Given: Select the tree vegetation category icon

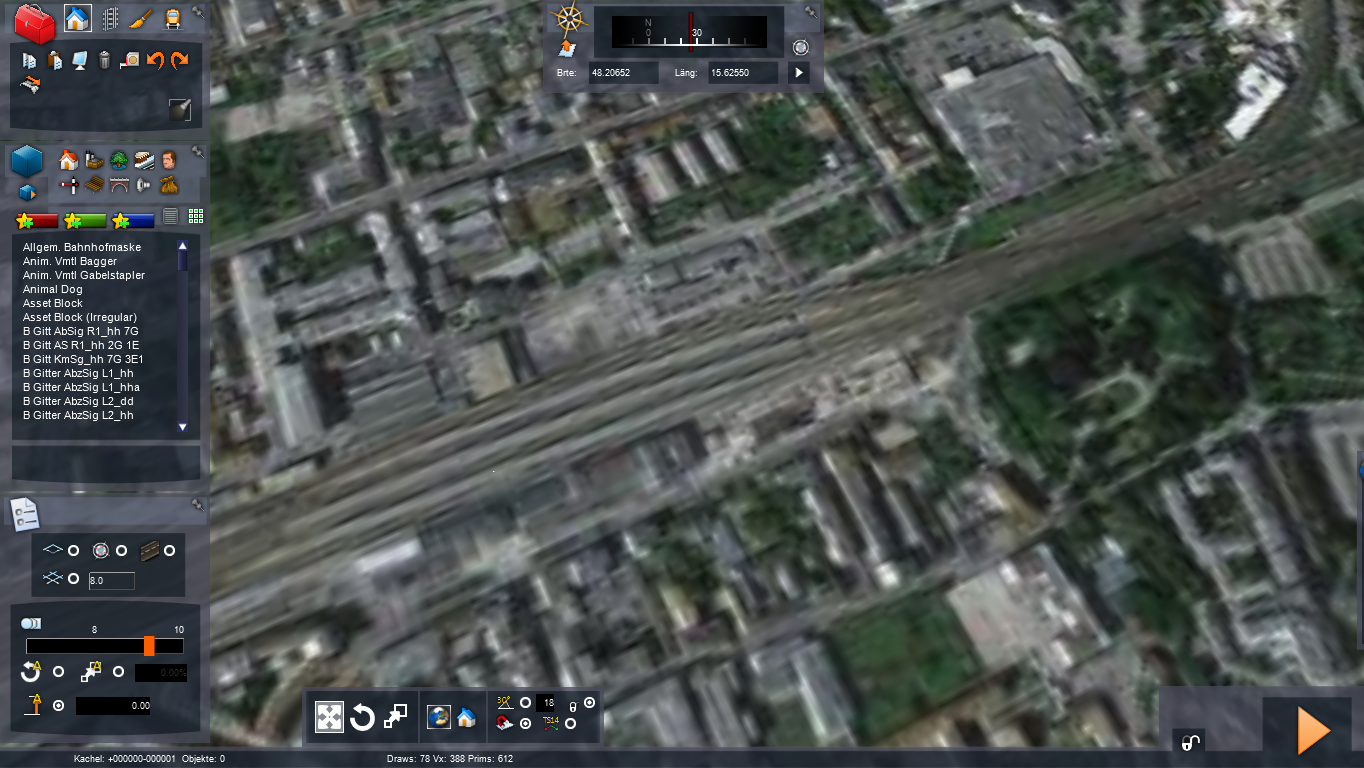Looking at the screenshot, I should coord(118,160).
